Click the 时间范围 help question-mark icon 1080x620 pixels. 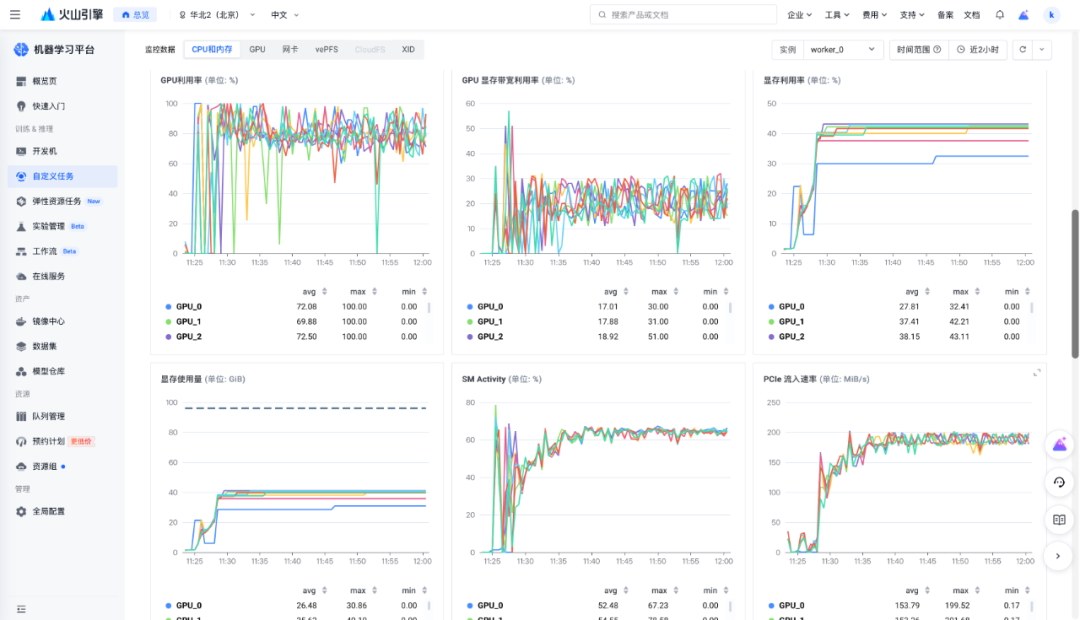pyautogui.click(x=937, y=49)
